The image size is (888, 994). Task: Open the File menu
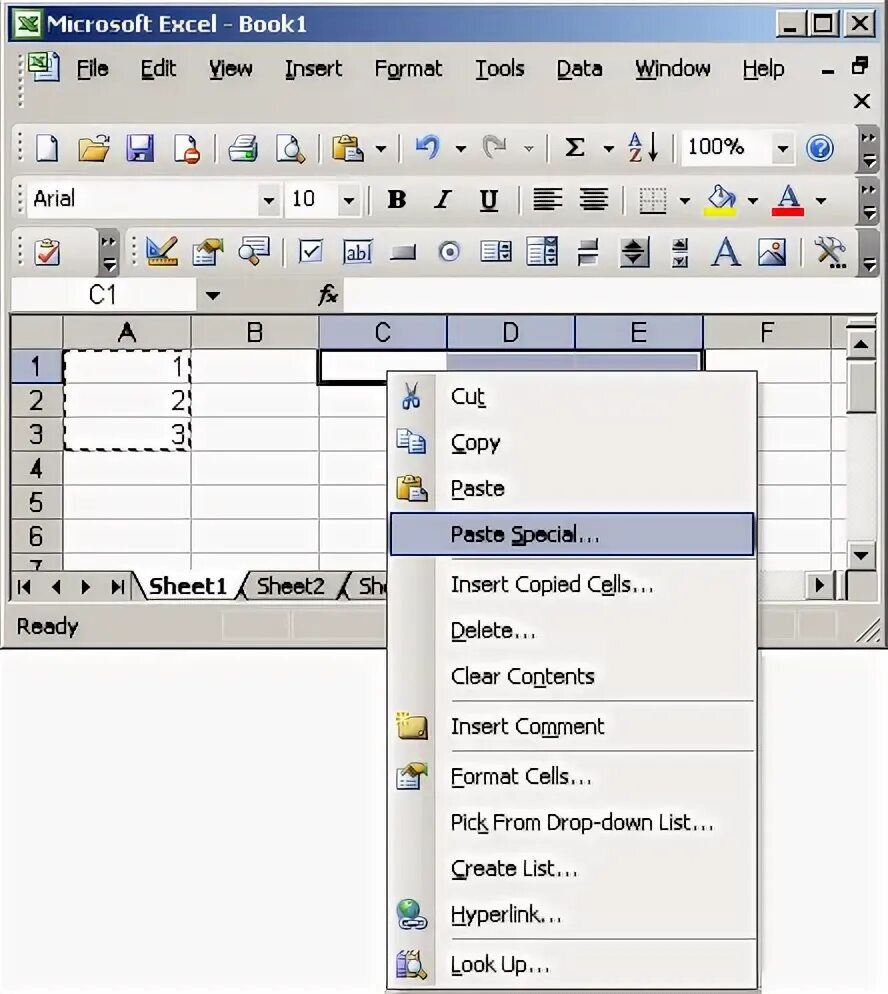tap(93, 68)
